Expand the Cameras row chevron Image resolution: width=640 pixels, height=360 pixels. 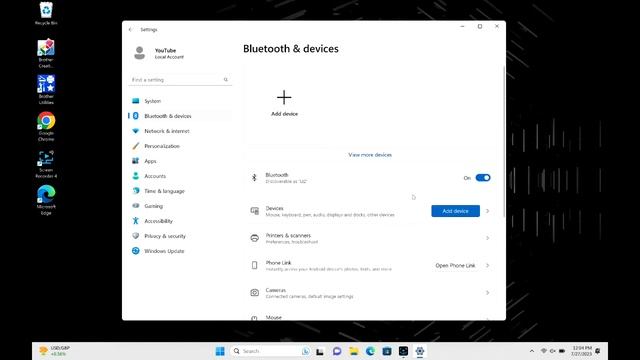pos(488,293)
